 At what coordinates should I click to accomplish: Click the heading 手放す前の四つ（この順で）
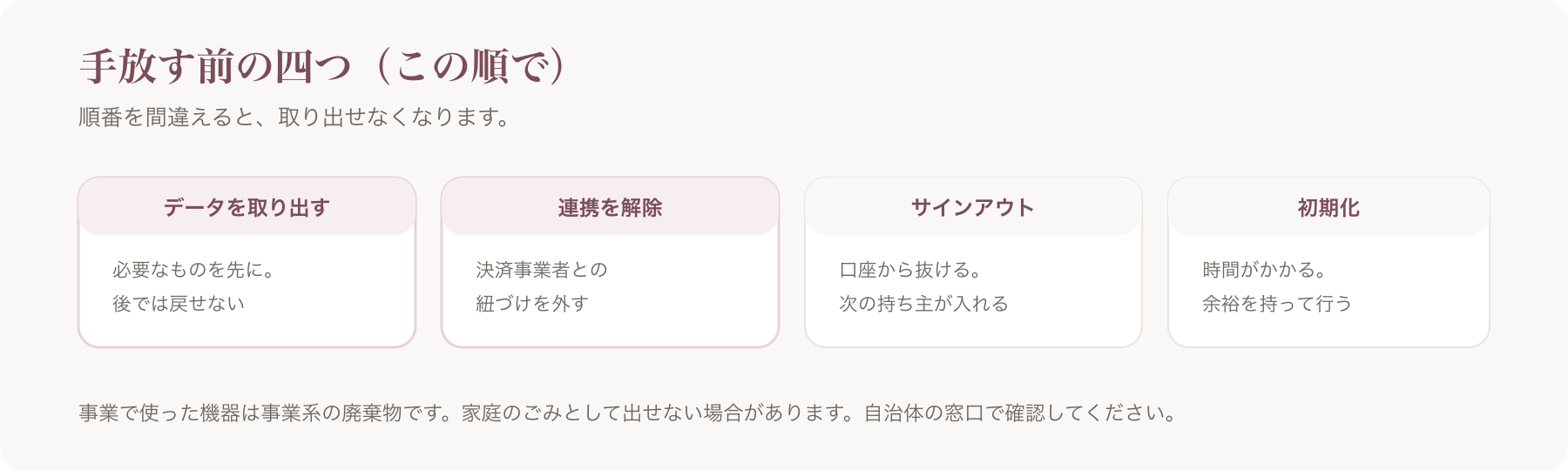pos(323,67)
